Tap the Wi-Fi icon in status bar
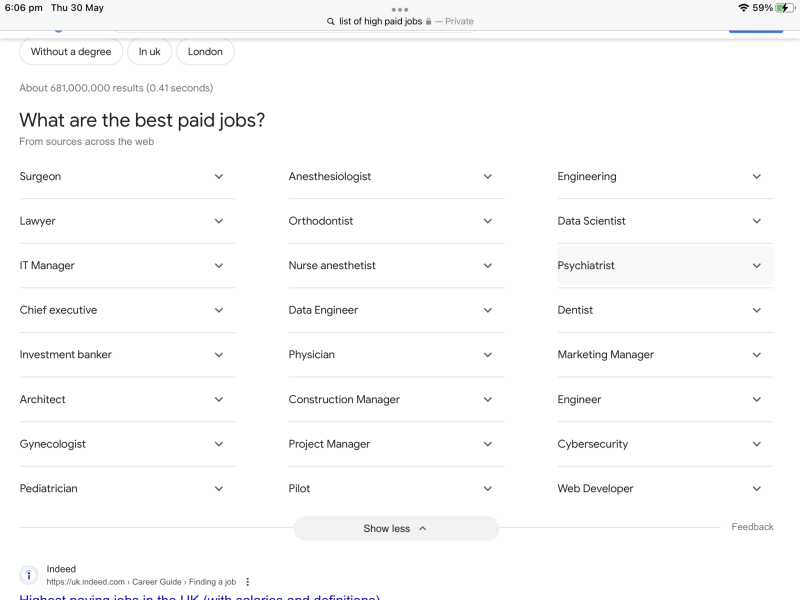This screenshot has width=800, height=600. click(x=743, y=8)
